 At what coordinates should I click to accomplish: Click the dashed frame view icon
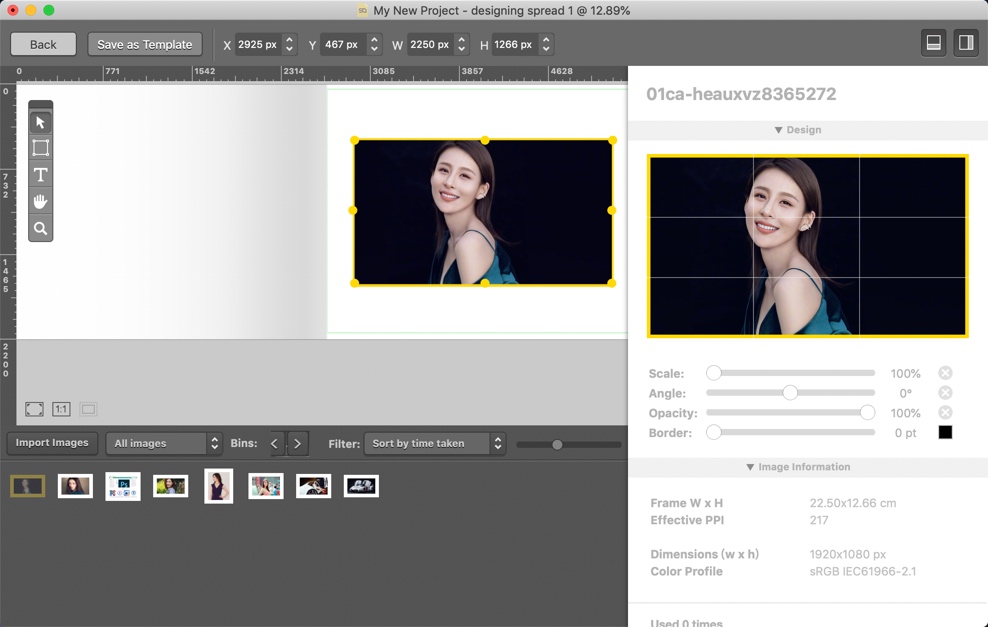click(87, 409)
